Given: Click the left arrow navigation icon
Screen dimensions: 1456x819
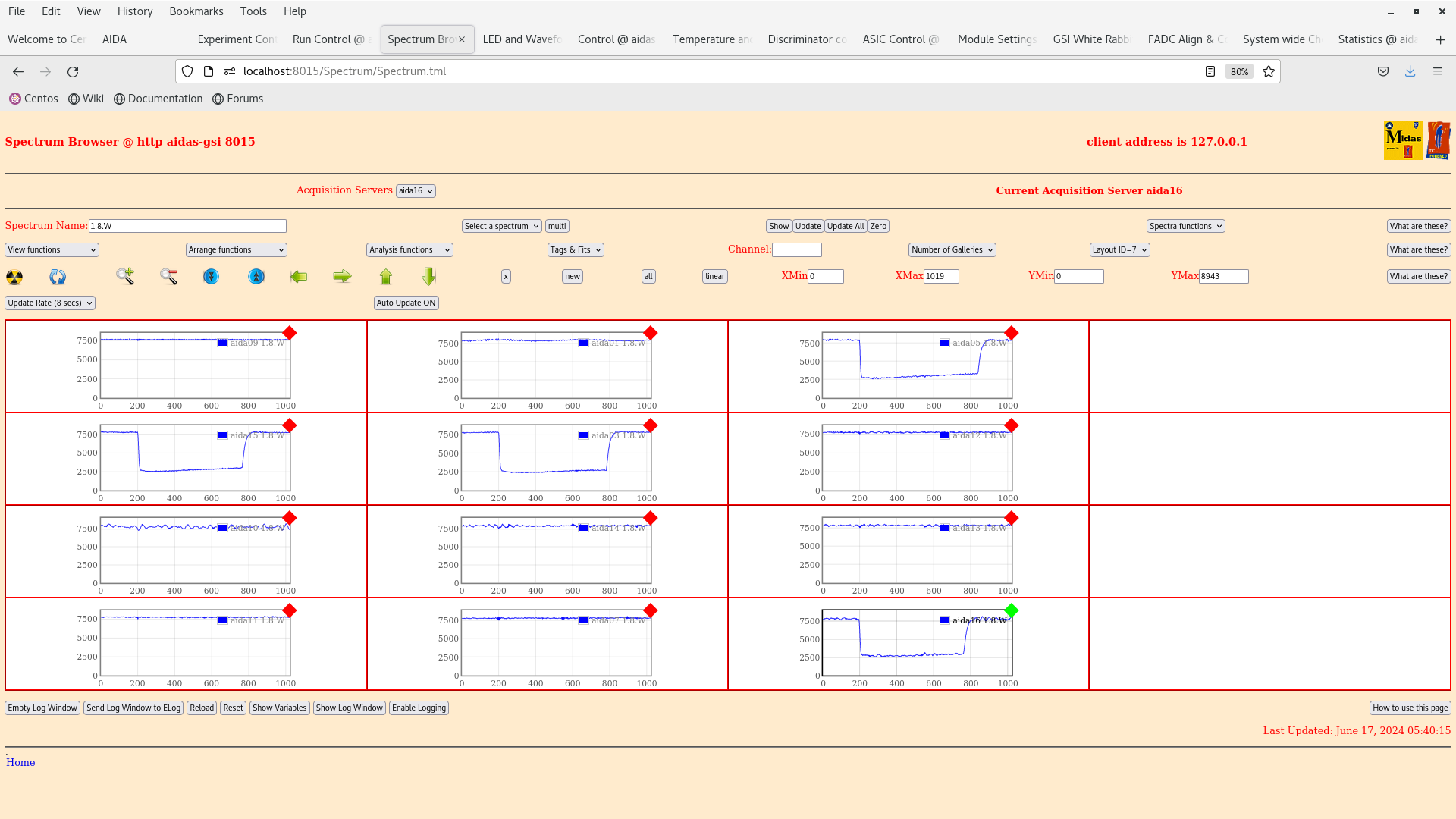Looking at the screenshot, I should pos(298,276).
